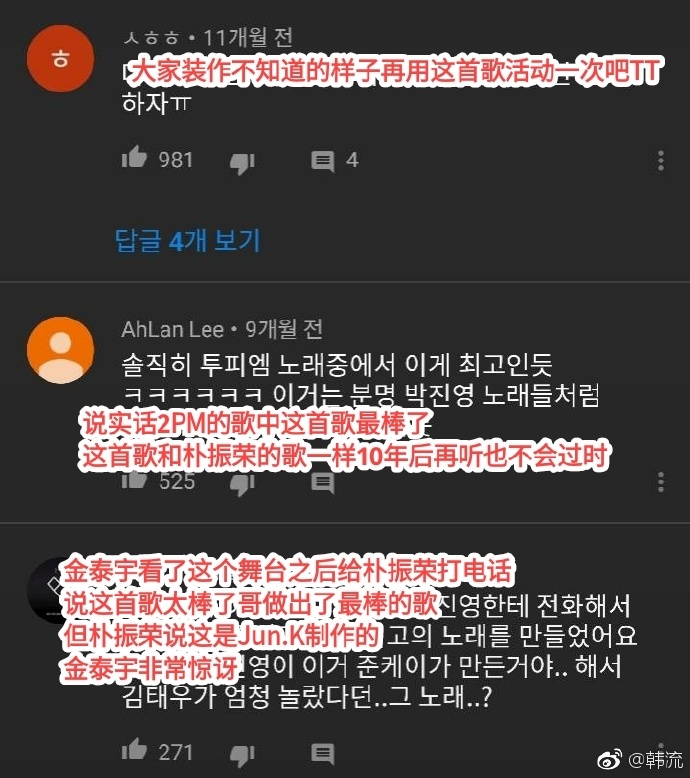The image size is (690, 778).
Task: Dislike the third comment about 김태우
Action: click(242, 754)
